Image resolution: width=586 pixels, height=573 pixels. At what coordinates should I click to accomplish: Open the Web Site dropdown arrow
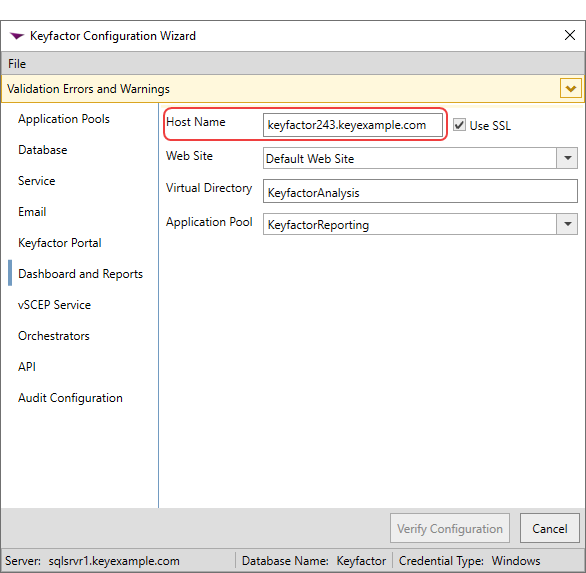[567, 158]
